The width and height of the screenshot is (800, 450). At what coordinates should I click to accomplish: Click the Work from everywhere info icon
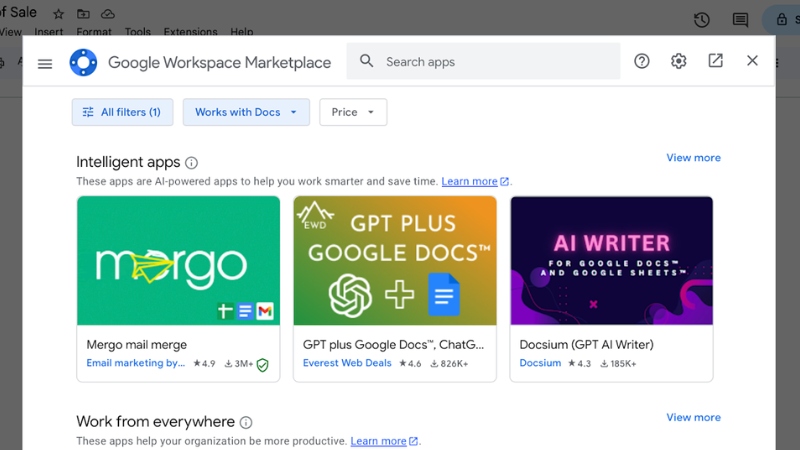point(246,422)
